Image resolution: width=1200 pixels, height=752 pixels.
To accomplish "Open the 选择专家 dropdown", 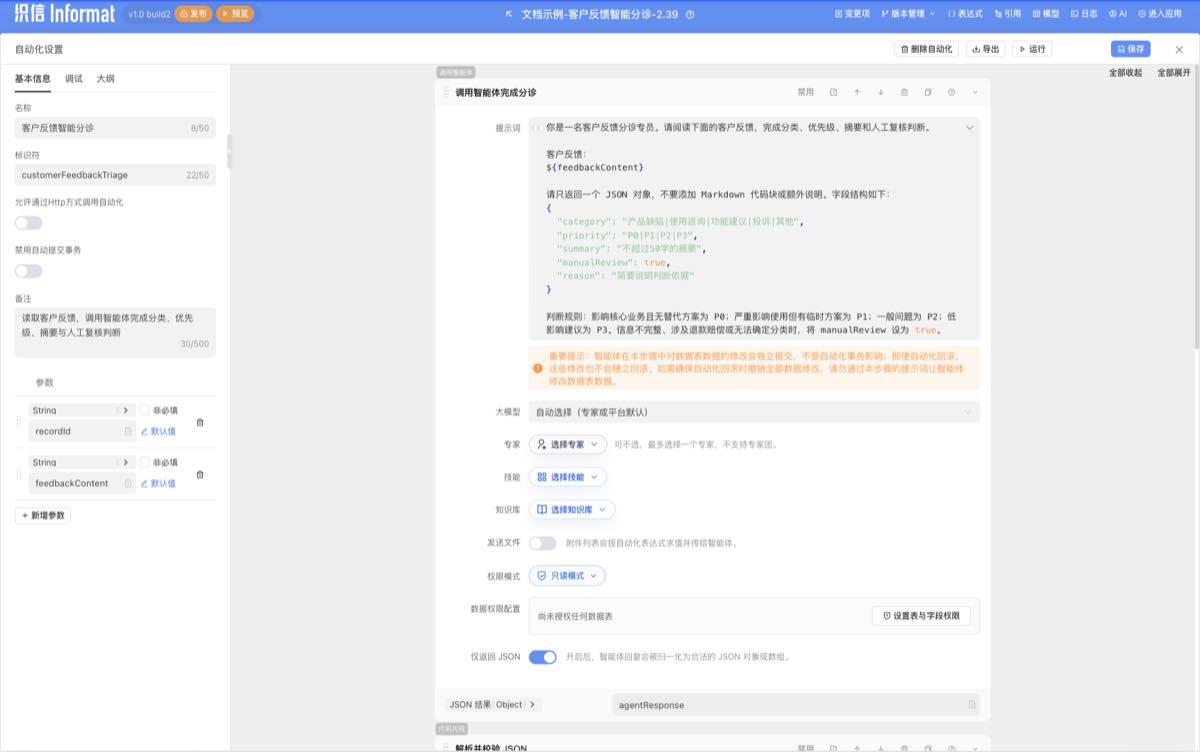I will click(x=567, y=444).
